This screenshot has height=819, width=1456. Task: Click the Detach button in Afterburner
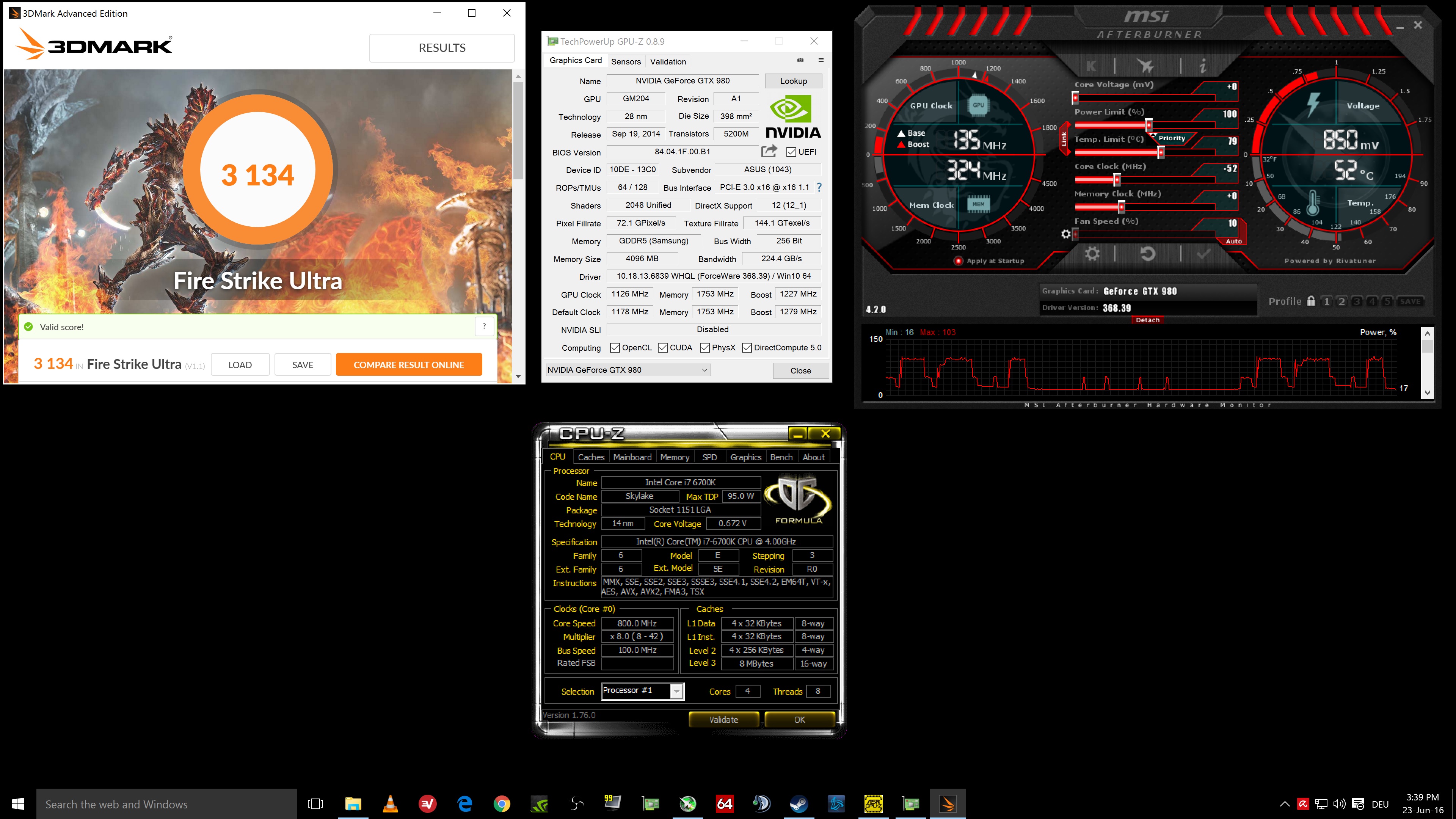(1147, 320)
